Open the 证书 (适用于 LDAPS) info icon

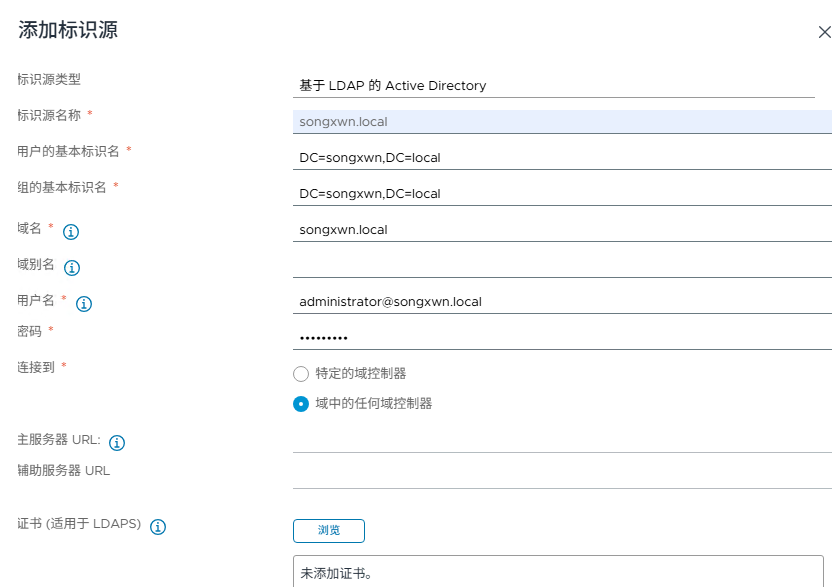(157, 526)
